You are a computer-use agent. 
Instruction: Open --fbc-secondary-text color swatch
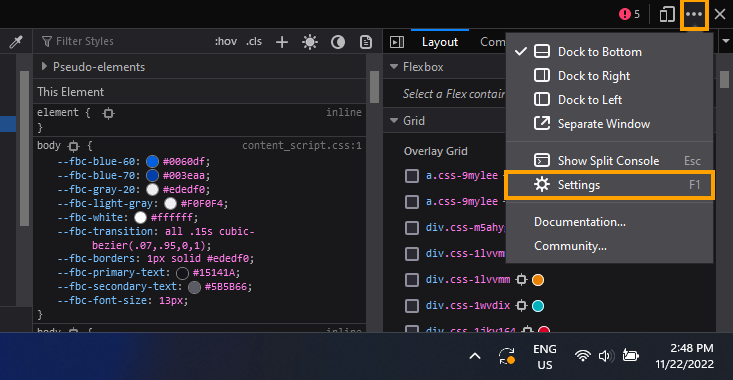[194, 287]
